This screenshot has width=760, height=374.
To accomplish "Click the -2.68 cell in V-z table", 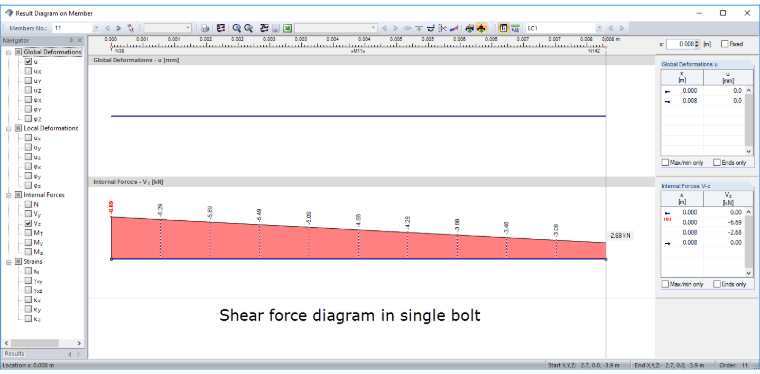I will 724,233.
